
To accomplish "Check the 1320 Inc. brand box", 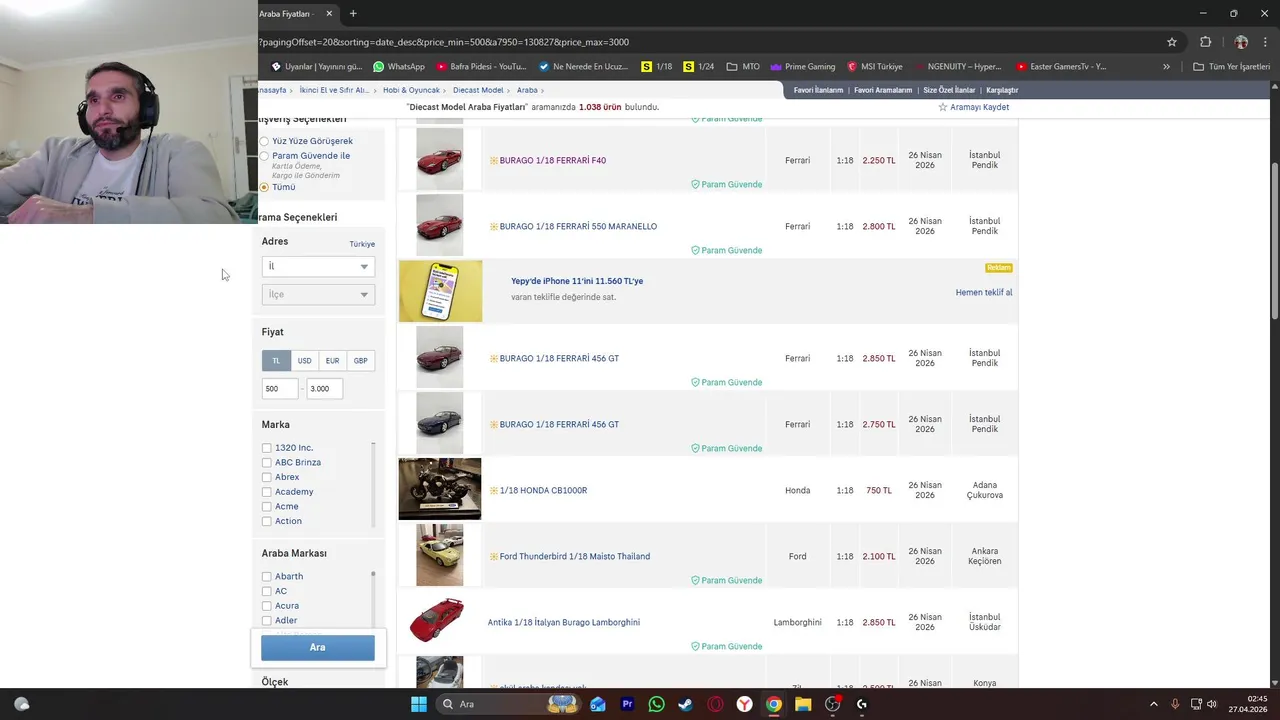I will tap(267, 448).
